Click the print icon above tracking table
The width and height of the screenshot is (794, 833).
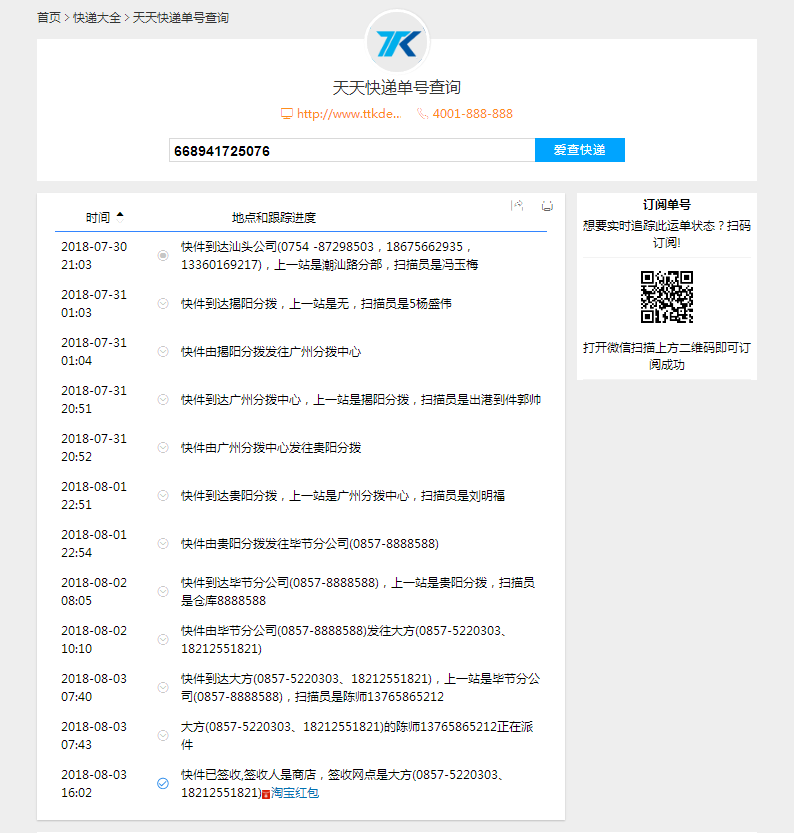point(547,206)
